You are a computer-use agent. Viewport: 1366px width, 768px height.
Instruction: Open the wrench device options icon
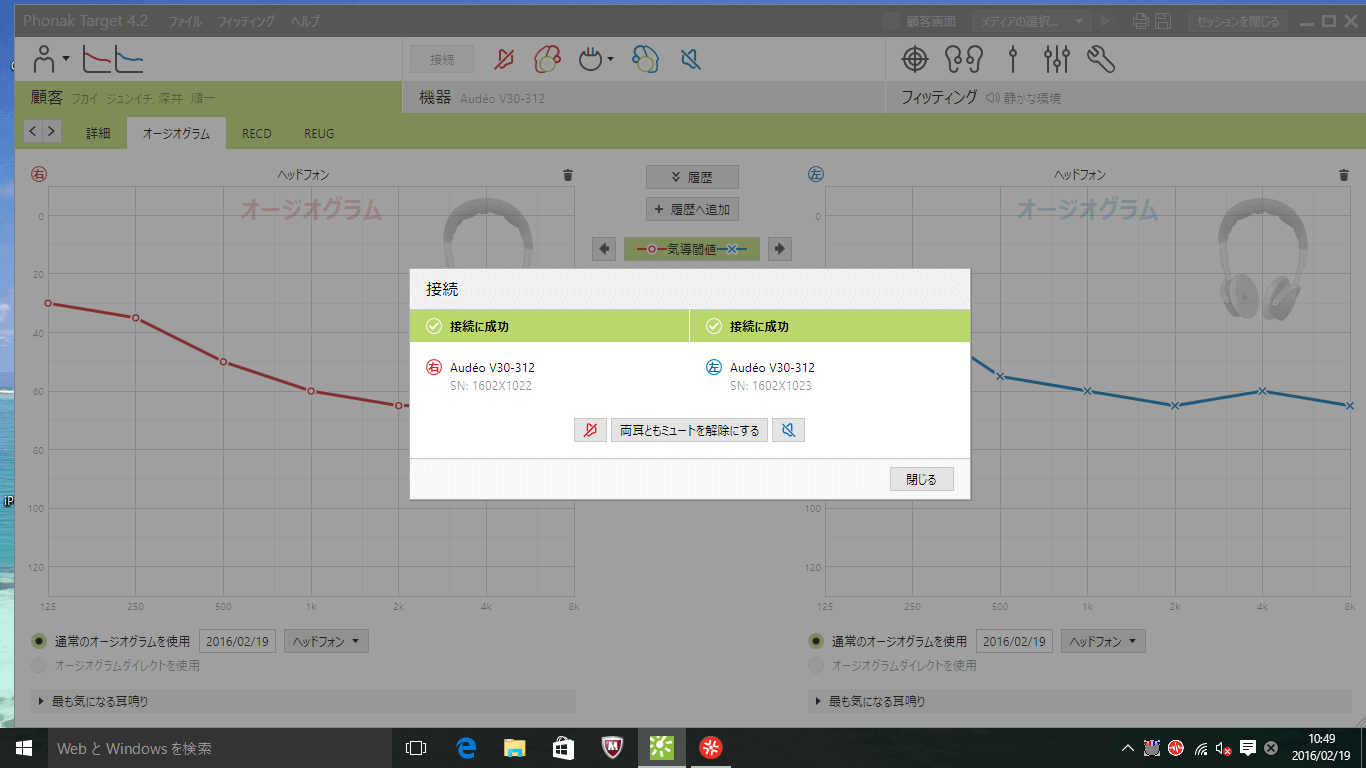pyautogui.click(x=1101, y=60)
